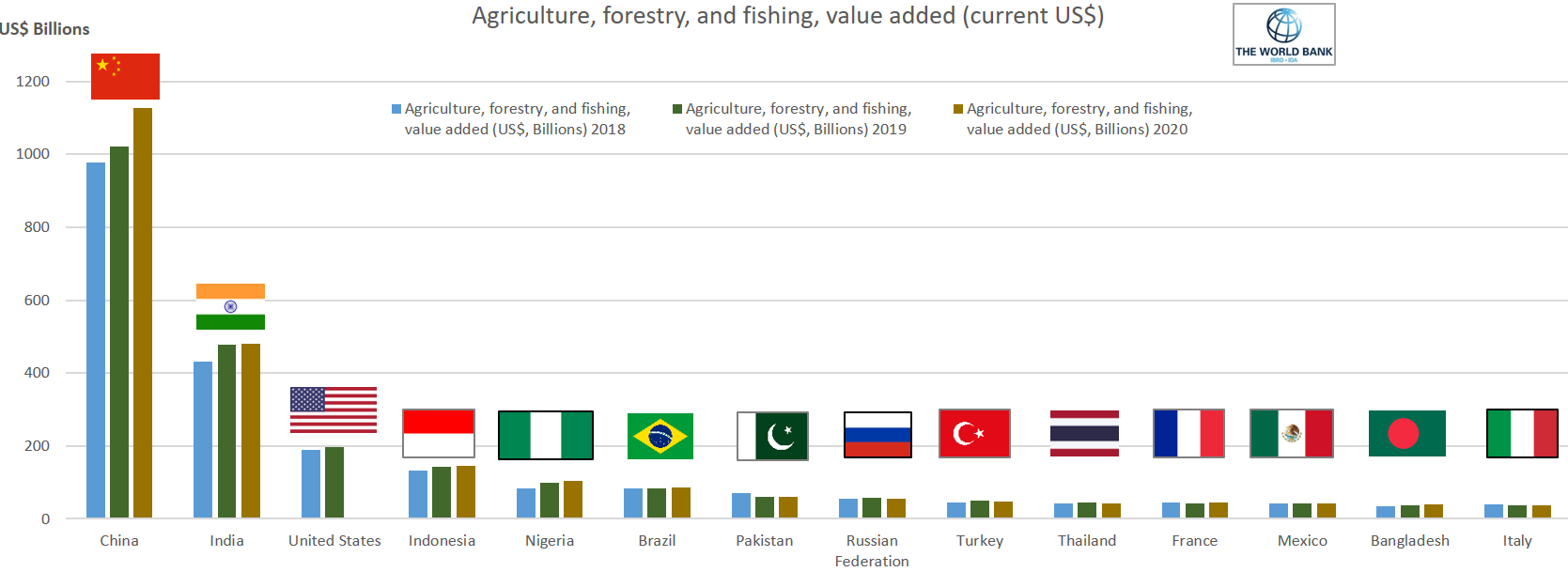Click the Mexico flag icon

tap(1291, 433)
